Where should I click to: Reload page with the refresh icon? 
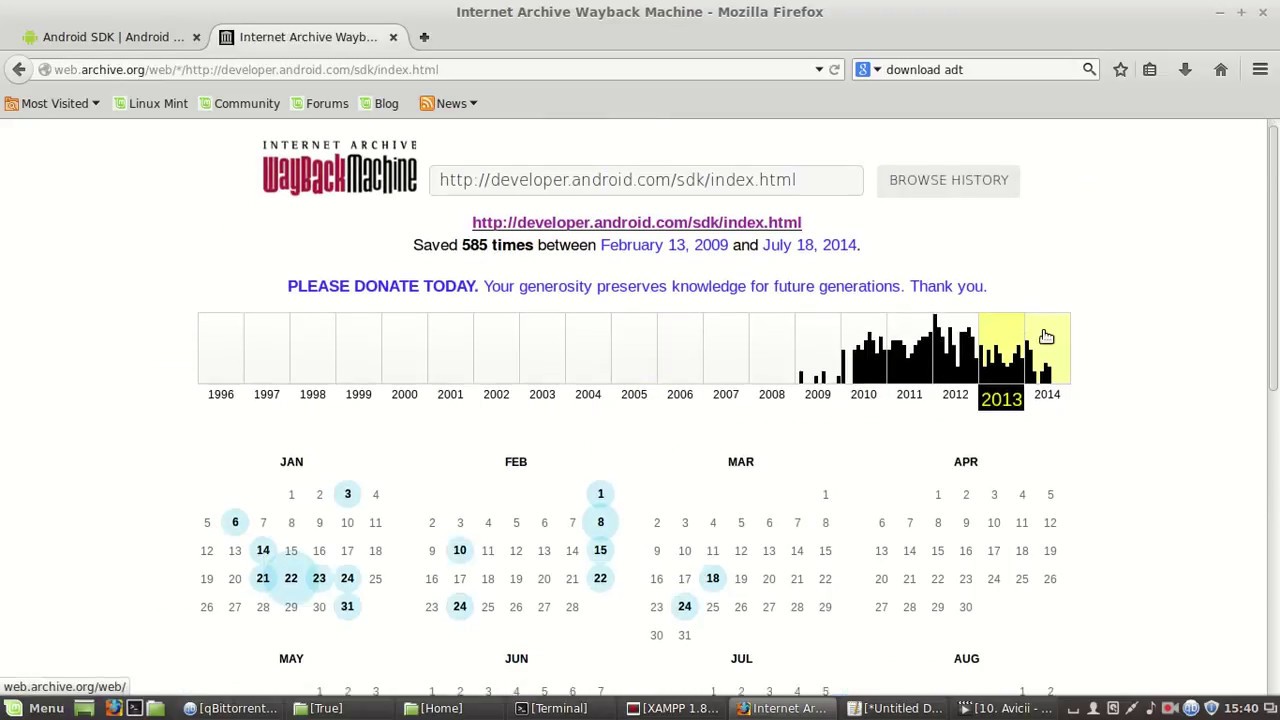tap(834, 70)
